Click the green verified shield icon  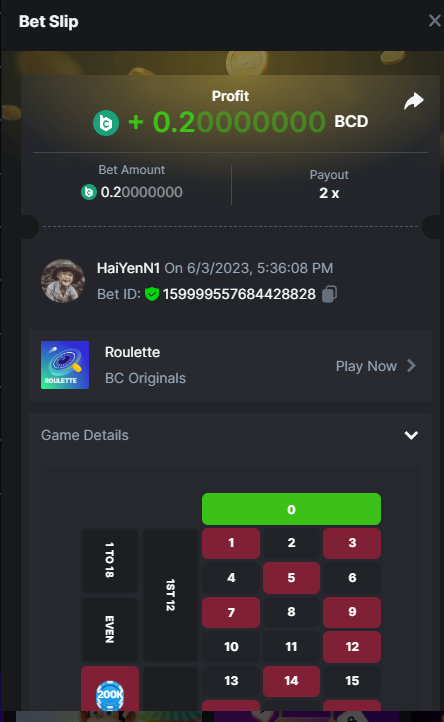[152, 294]
